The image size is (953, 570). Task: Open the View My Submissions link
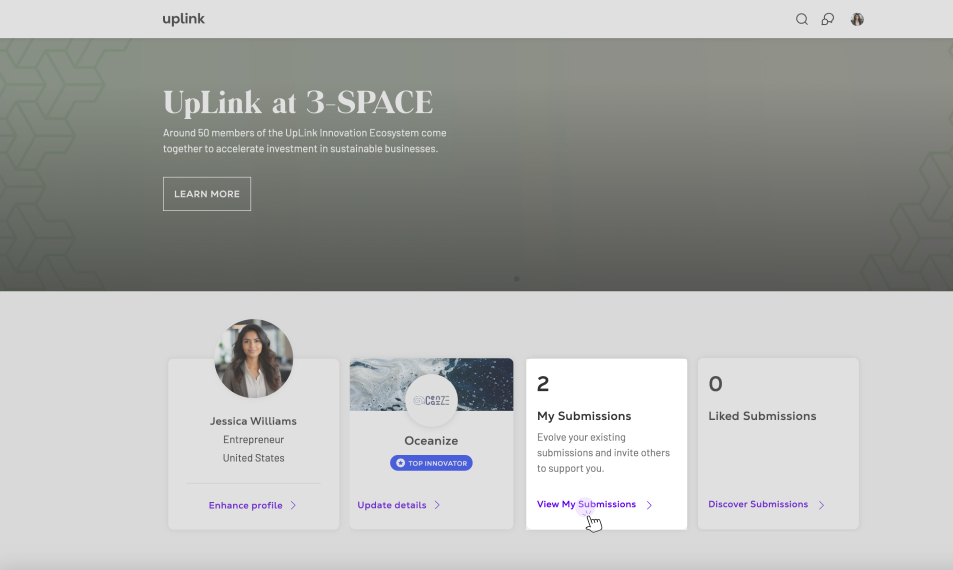point(586,505)
